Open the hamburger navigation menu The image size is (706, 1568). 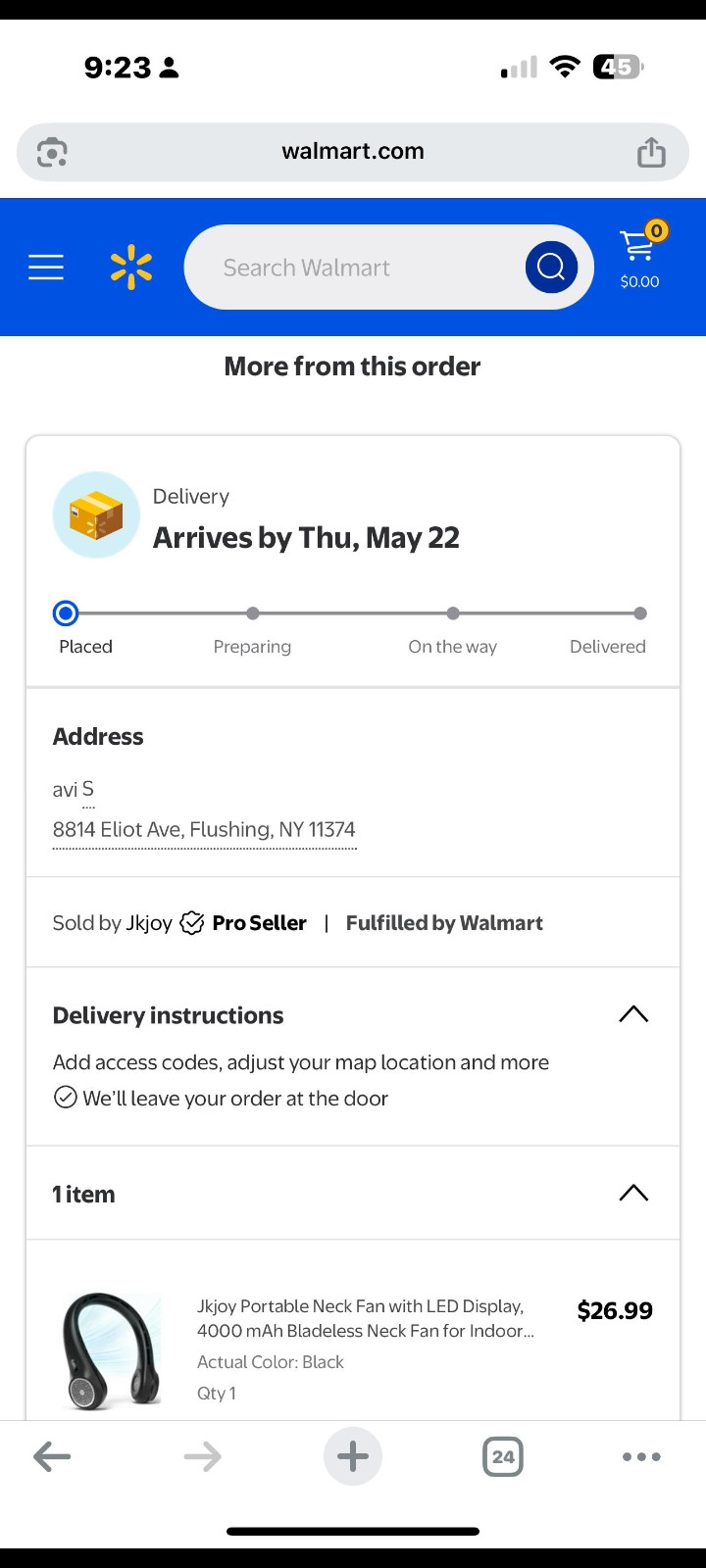click(46, 267)
